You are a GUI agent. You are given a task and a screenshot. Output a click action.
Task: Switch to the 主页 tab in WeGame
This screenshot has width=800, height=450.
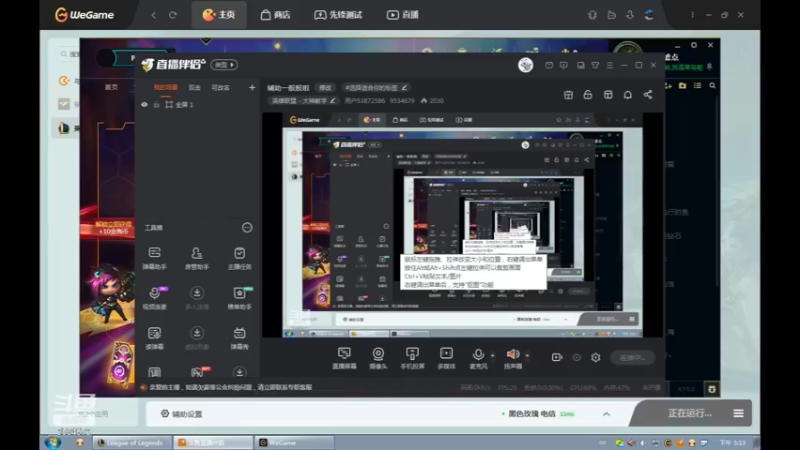coord(219,15)
